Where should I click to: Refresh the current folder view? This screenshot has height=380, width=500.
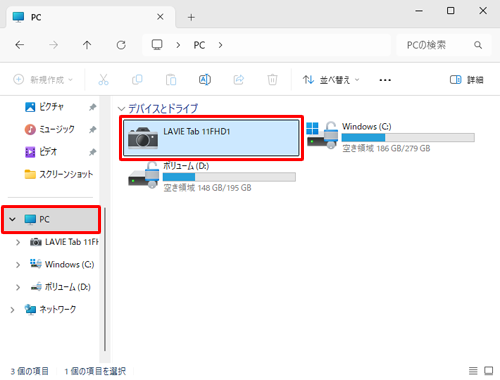click(121, 45)
